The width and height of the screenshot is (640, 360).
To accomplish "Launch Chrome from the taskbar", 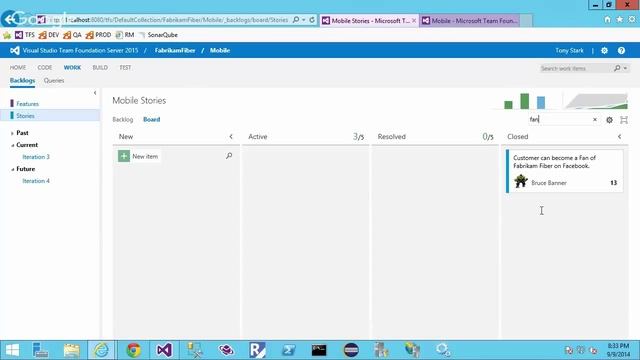I will [x=133, y=350].
